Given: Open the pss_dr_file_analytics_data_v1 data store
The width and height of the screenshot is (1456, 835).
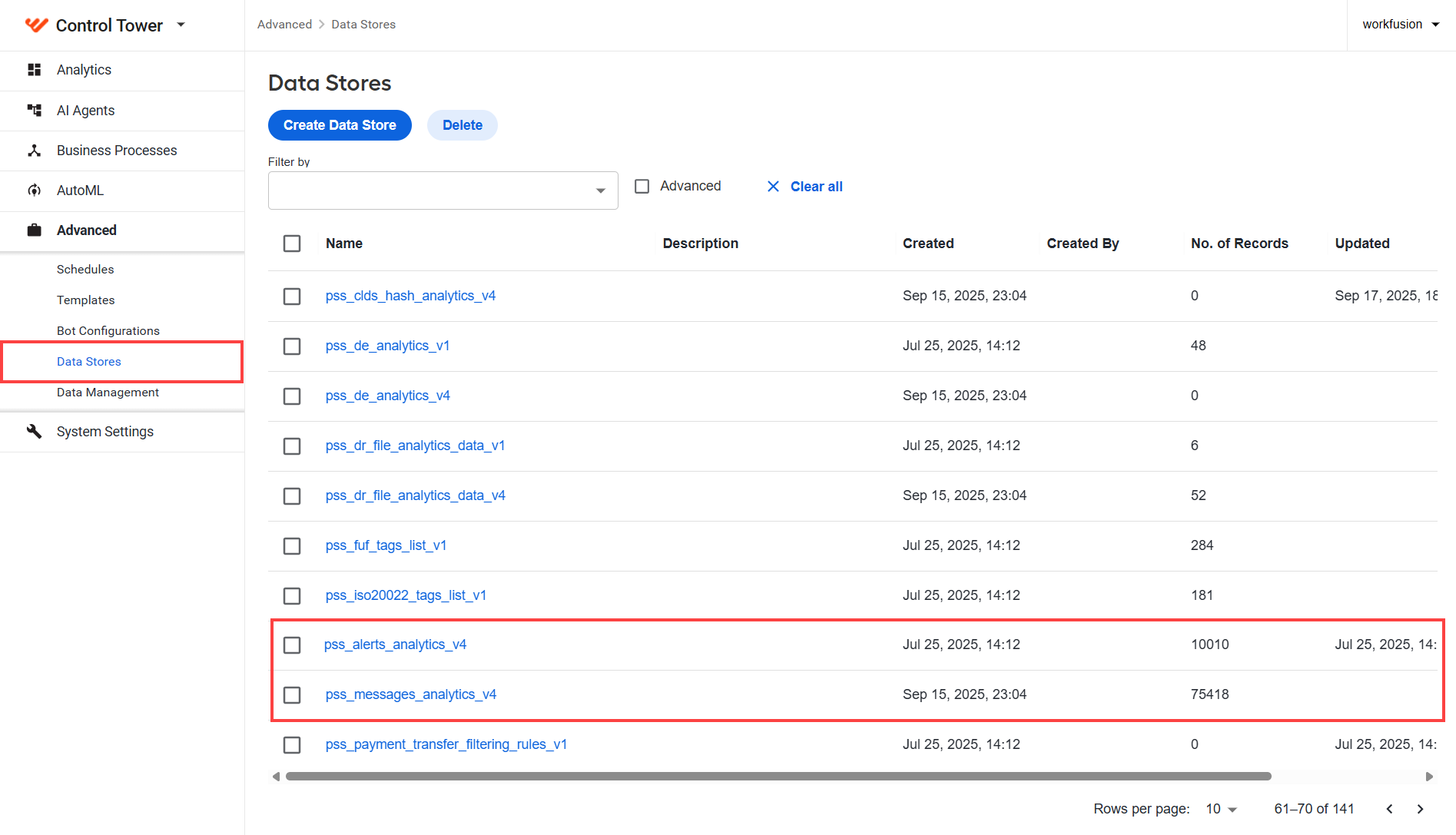Looking at the screenshot, I should 415,446.
